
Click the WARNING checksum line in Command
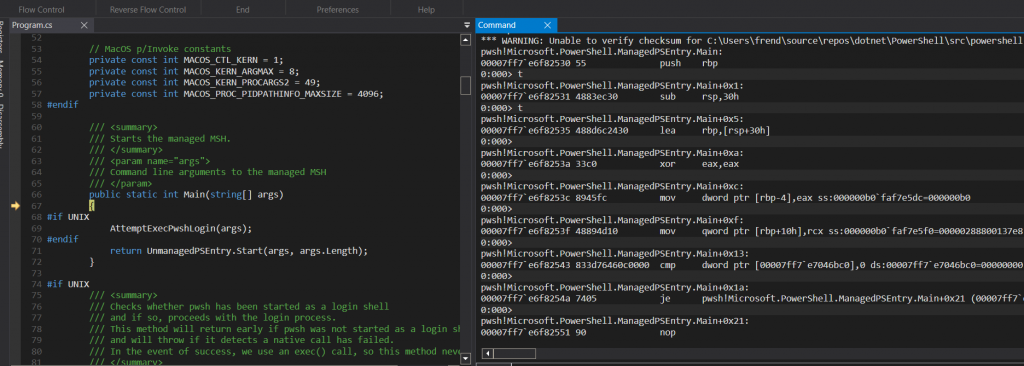[x=752, y=41]
